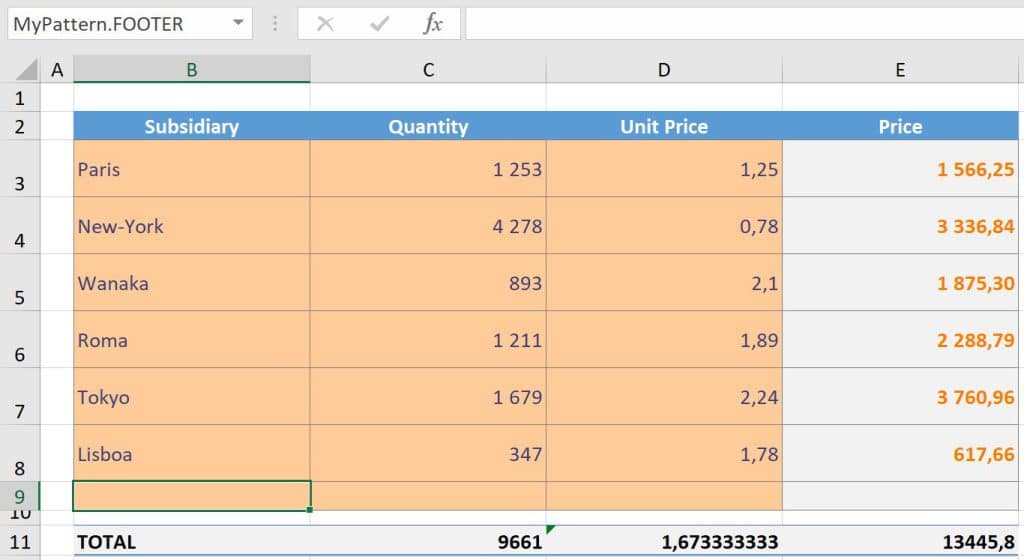Click the TOTAL label cell
Screen dimensions: 1024x560
pyautogui.click(x=191, y=542)
